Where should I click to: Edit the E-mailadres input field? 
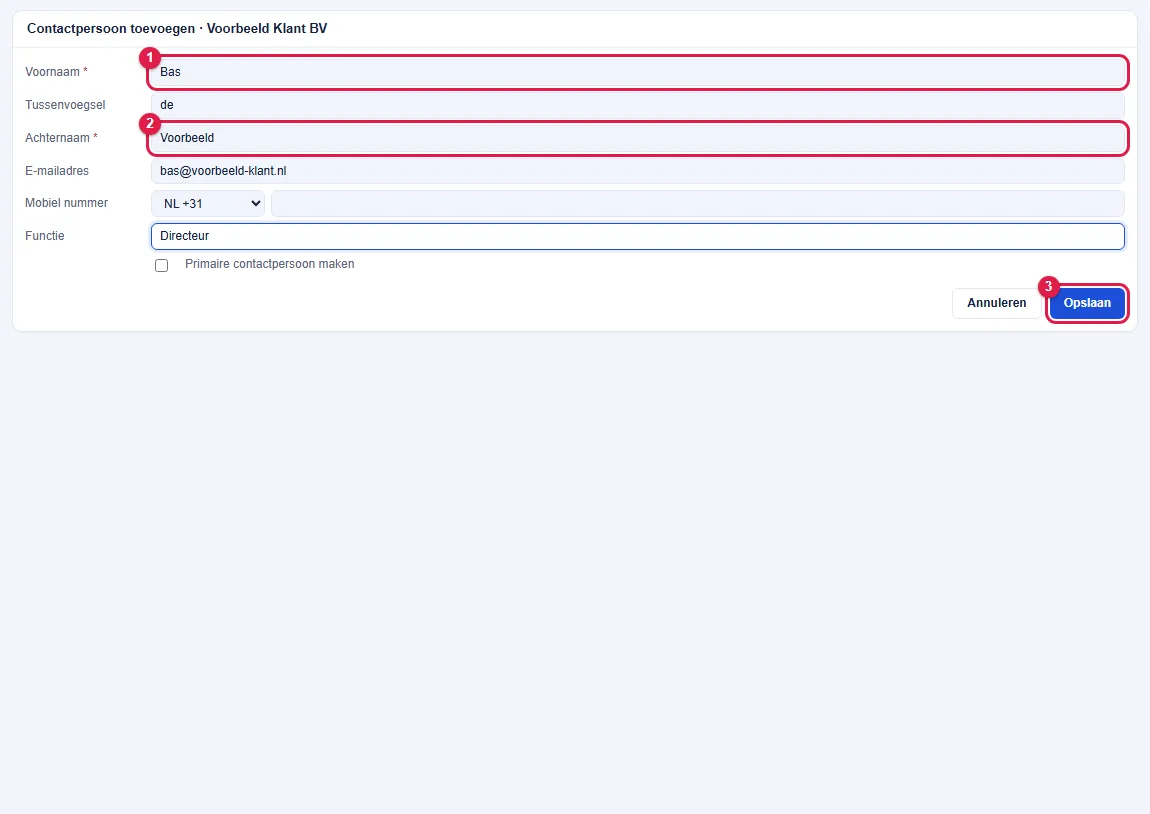(x=637, y=171)
